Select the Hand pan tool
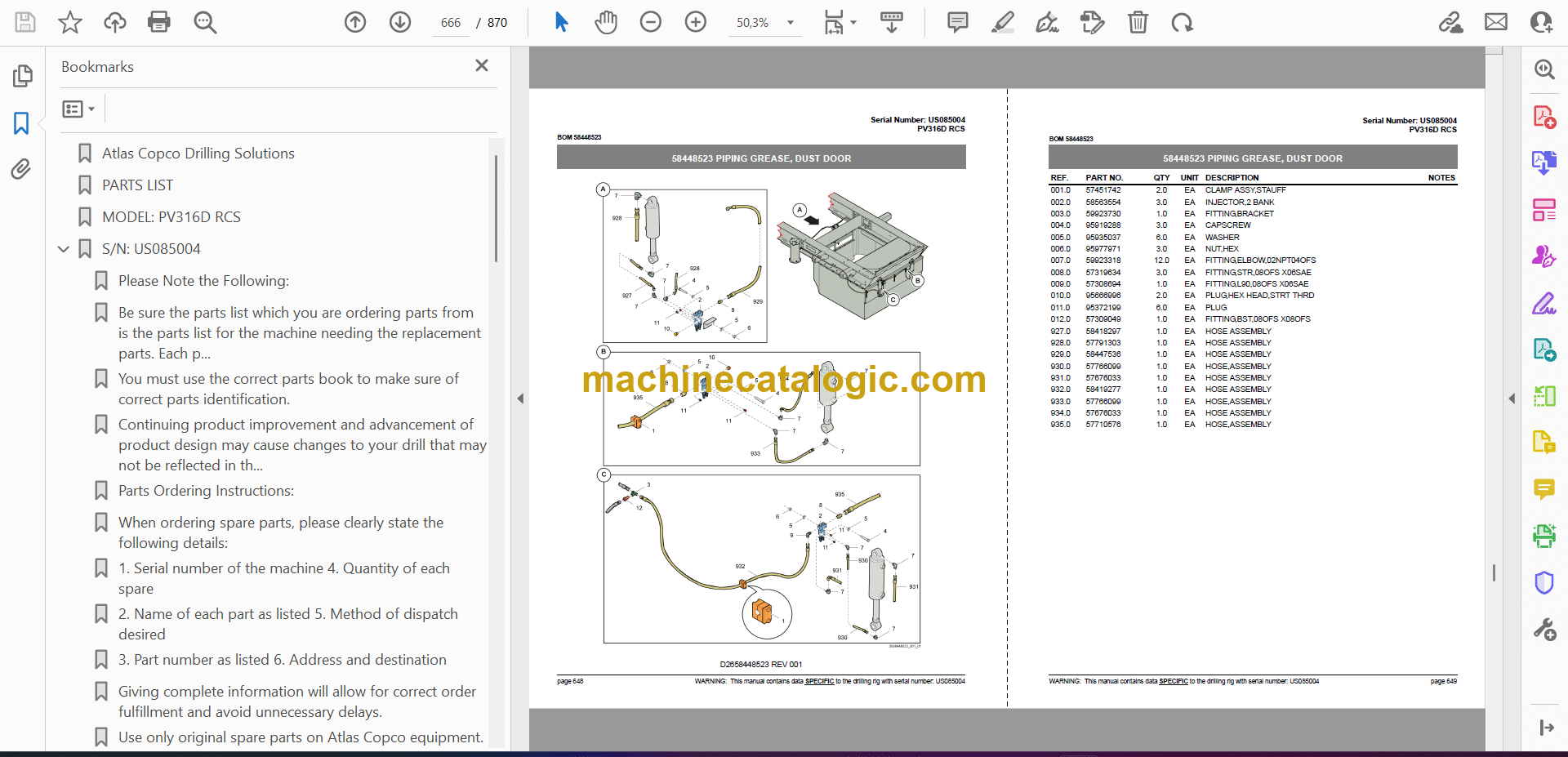This screenshot has height=757, width=1568. [605, 22]
